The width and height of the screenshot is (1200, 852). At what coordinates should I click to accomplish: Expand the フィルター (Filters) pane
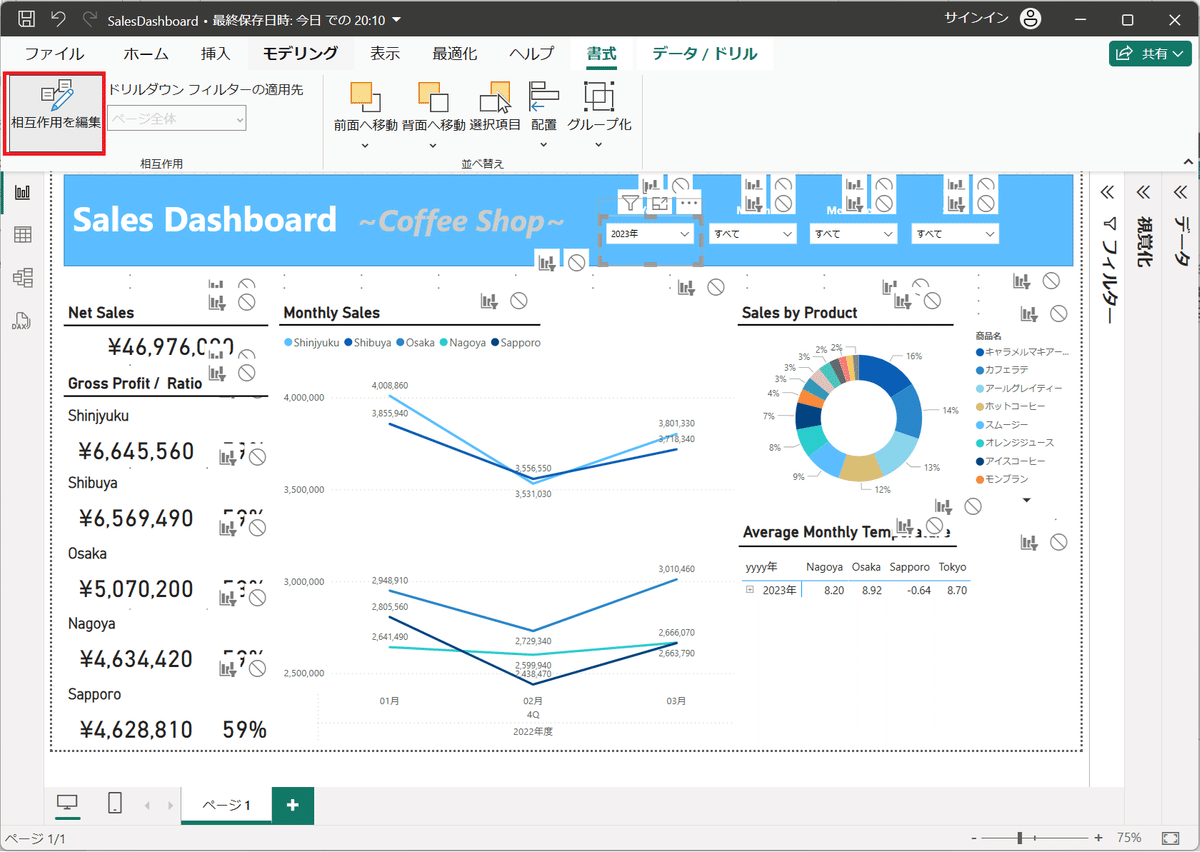[1108, 193]
